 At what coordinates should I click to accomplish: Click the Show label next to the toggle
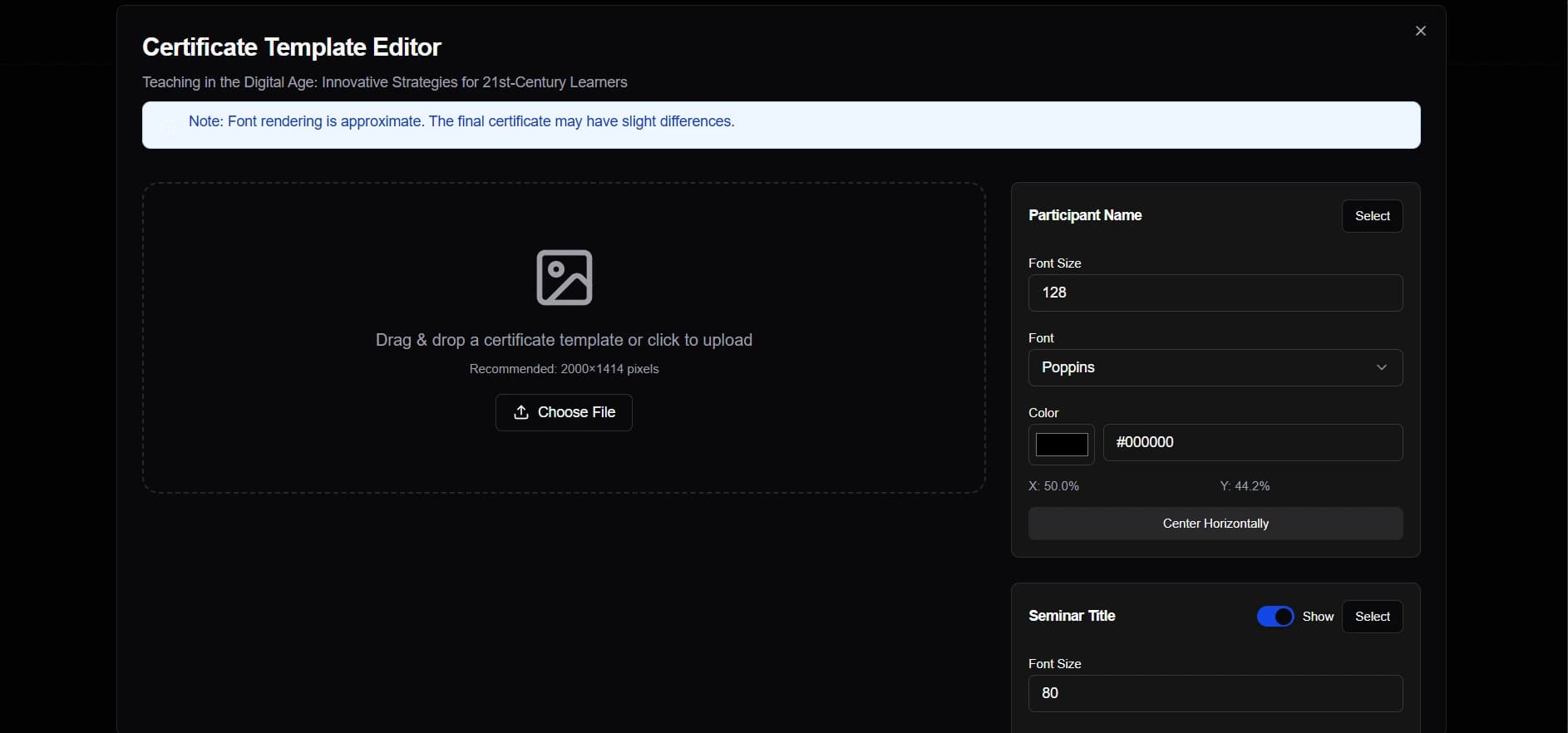(1318, 616)
